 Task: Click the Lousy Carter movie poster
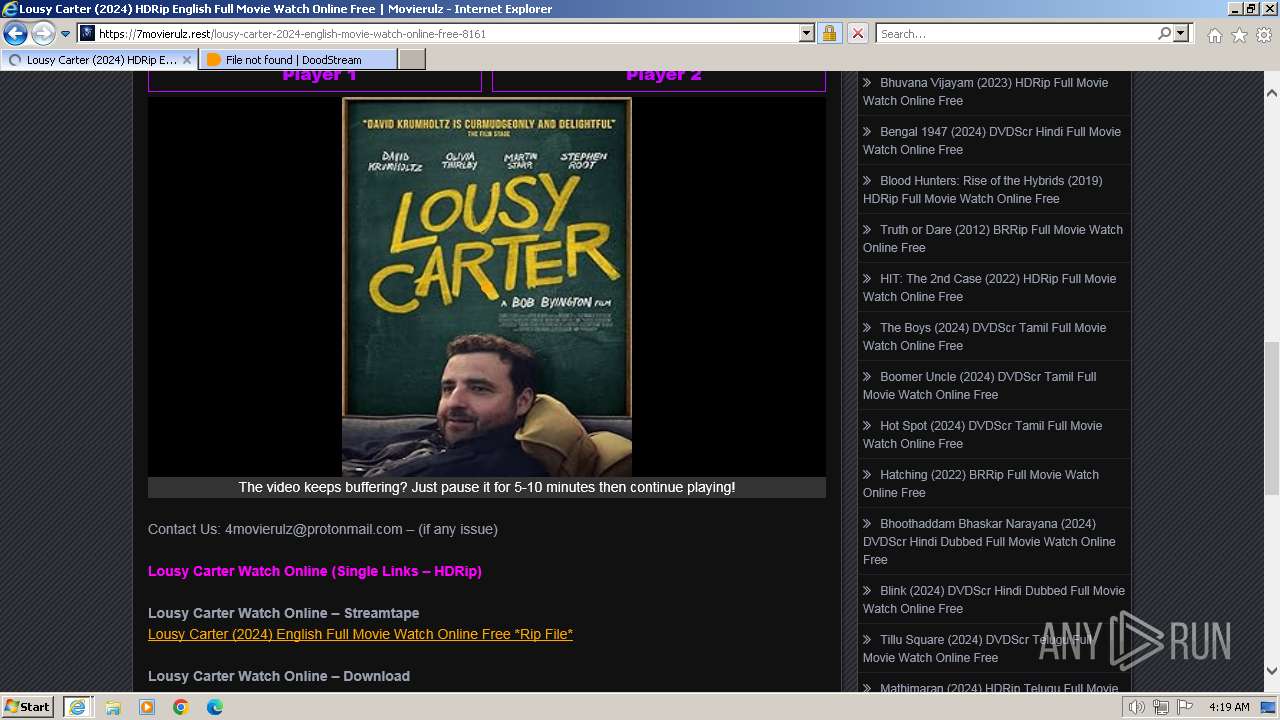487,286
